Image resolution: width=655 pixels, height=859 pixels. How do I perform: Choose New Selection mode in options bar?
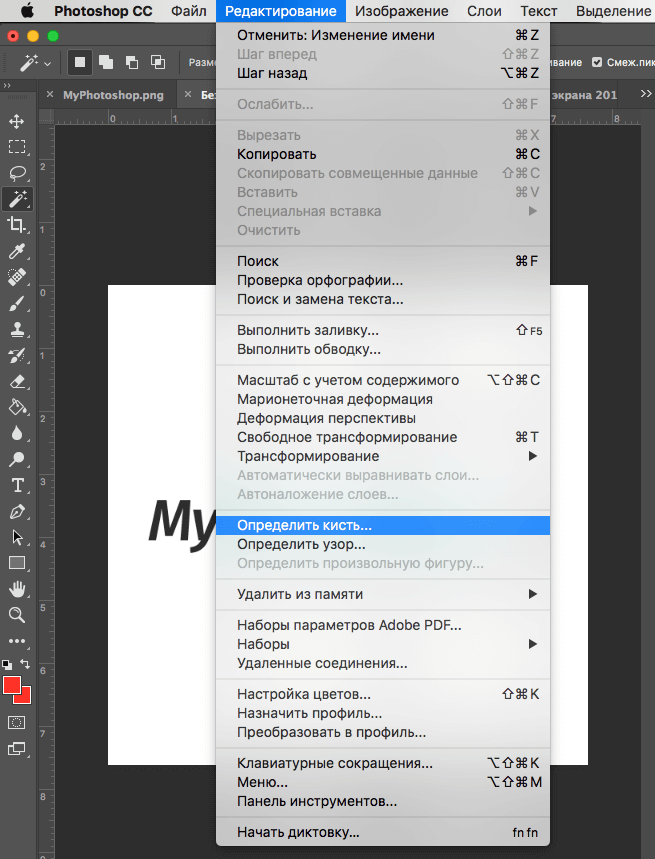80,62
